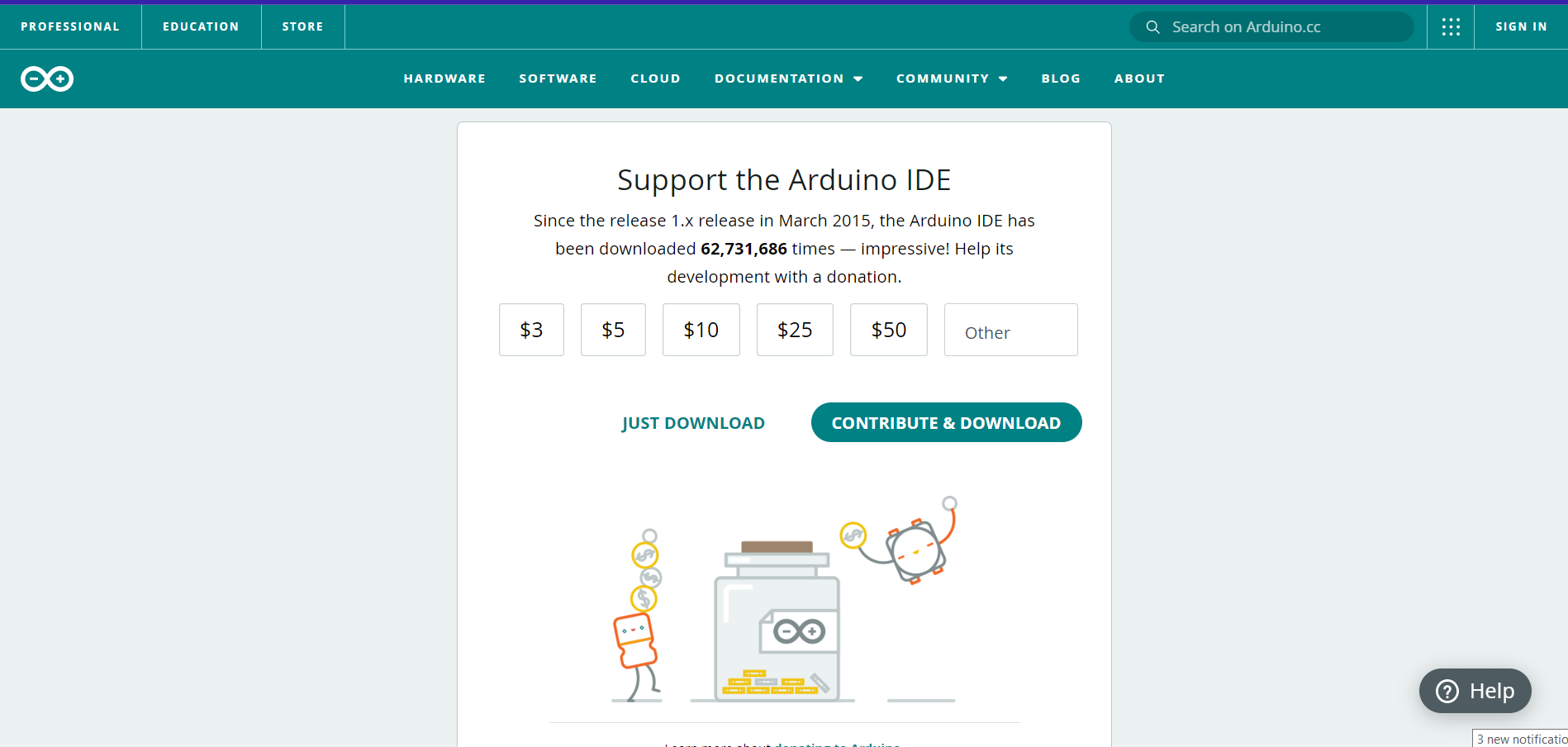Click the Help question mark icon
Viewport: 1568px width, 747px height.
pos(1447,691)
